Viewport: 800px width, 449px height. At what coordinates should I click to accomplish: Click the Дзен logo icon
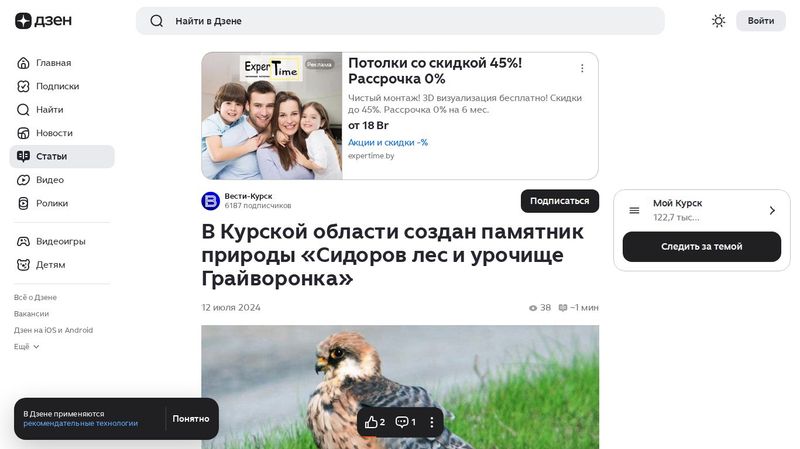pos(23,21)
